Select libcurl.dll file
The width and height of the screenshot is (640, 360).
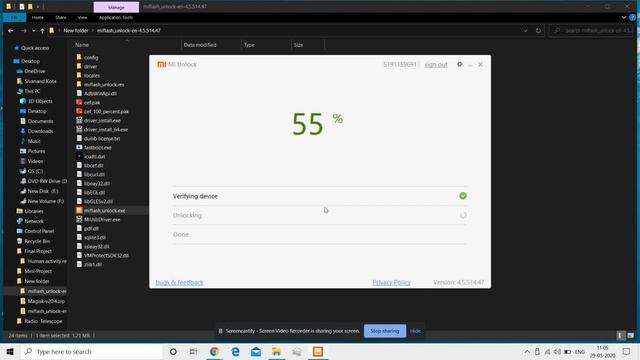tap(94, 174)
